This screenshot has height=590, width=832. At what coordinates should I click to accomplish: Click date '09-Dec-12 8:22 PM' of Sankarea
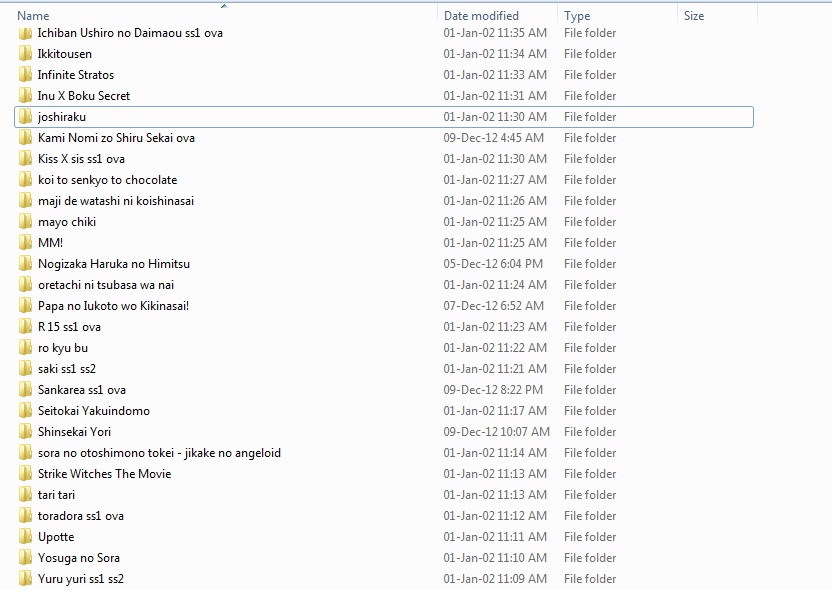[493, 390]
